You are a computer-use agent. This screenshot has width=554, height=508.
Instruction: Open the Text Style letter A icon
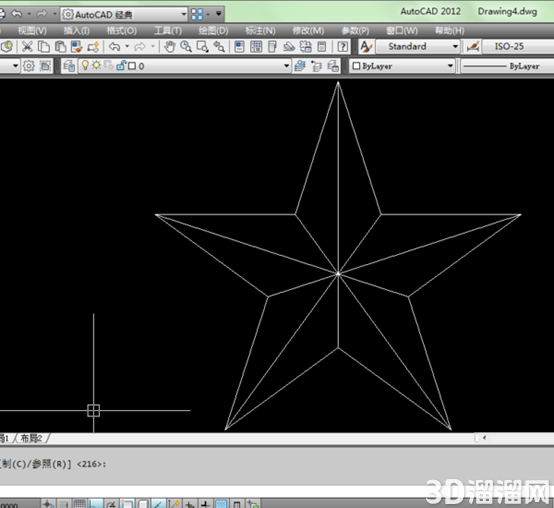(x=366, y=47)
